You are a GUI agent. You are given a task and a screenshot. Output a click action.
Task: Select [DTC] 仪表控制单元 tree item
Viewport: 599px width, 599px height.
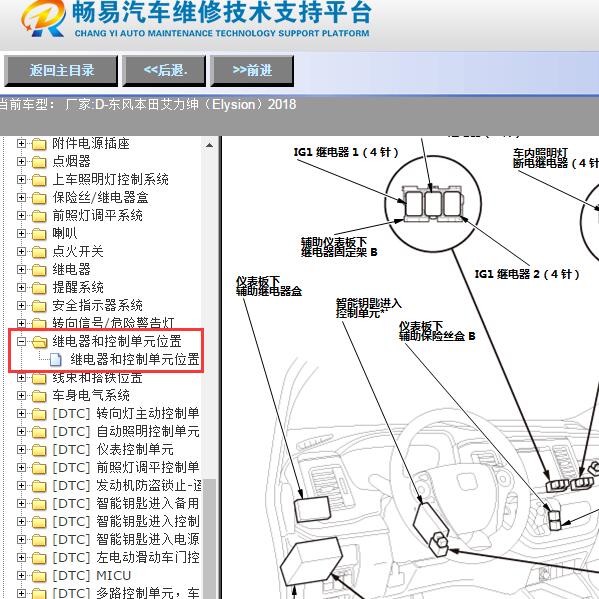coord(113,449)
